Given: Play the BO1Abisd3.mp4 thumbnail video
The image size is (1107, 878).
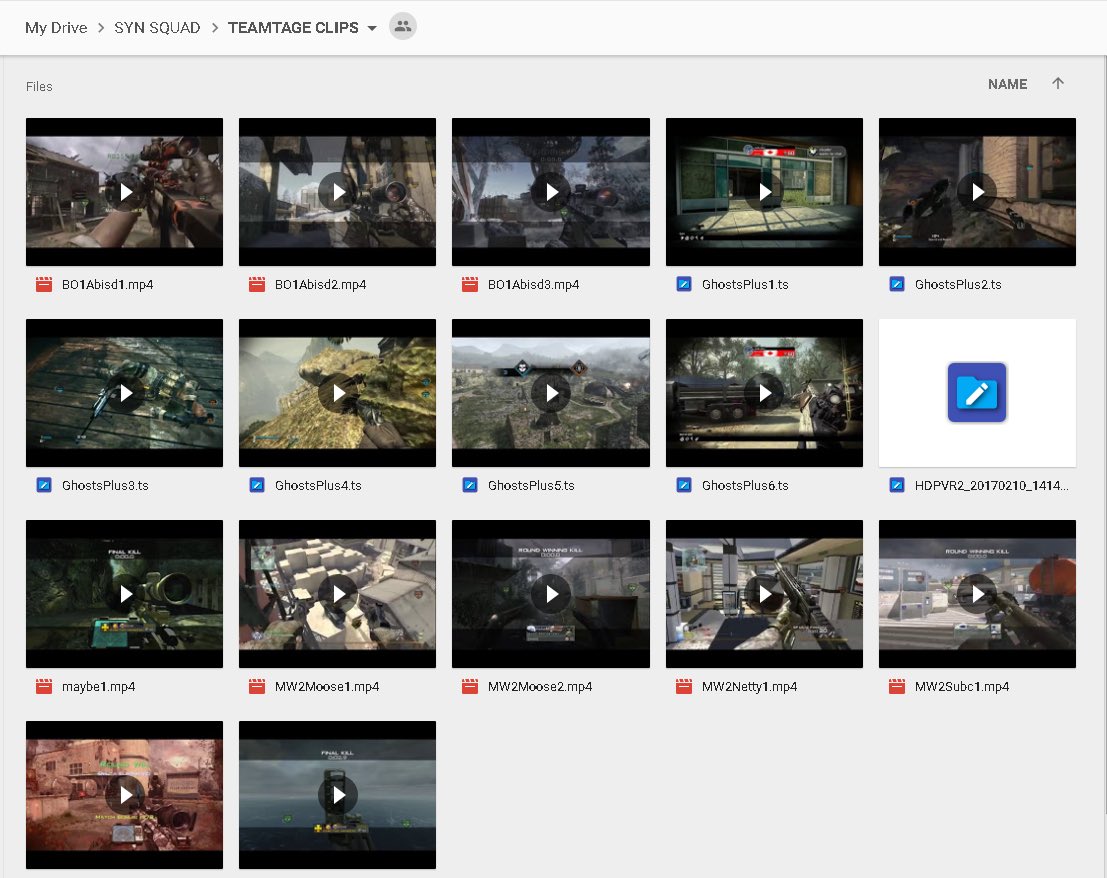Looking at the screenshot, I should (551, 192).
